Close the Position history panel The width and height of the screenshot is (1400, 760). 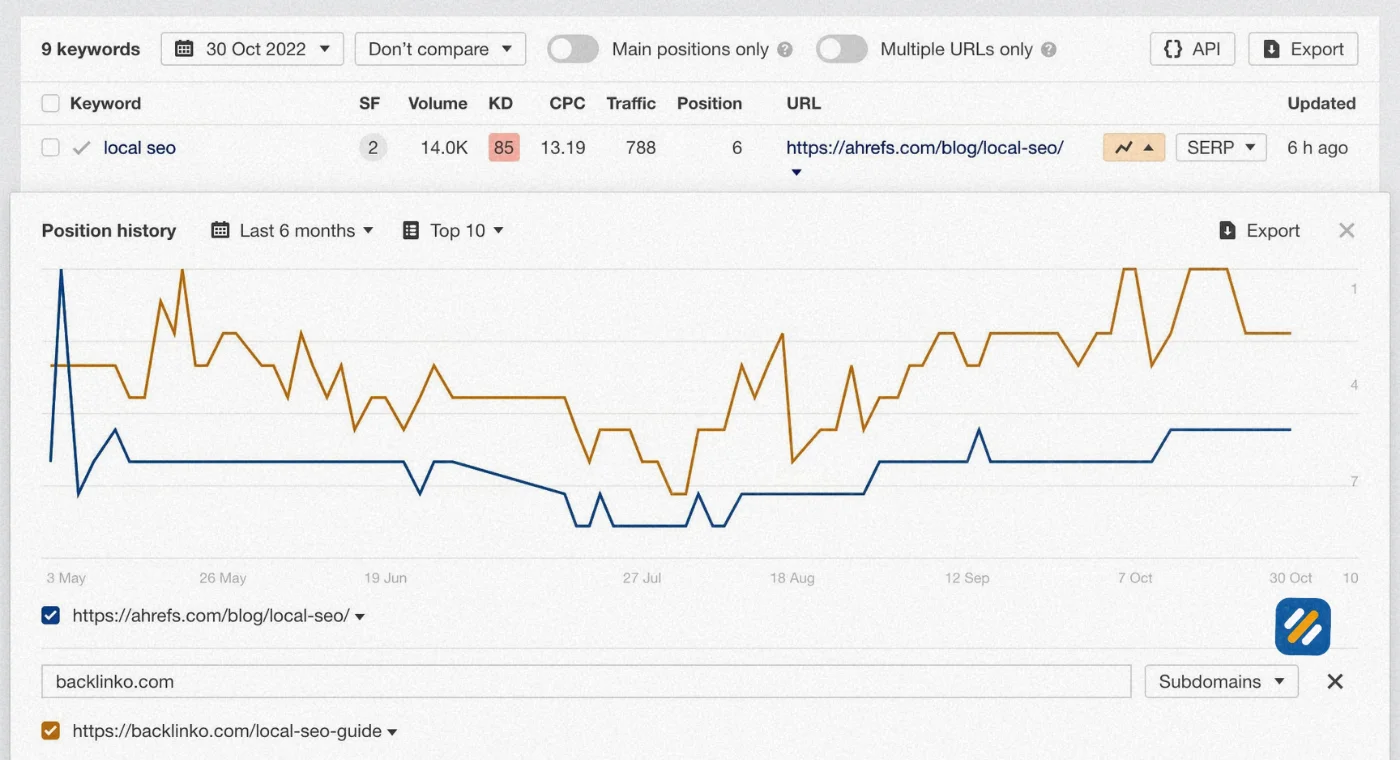[1347, 231]
